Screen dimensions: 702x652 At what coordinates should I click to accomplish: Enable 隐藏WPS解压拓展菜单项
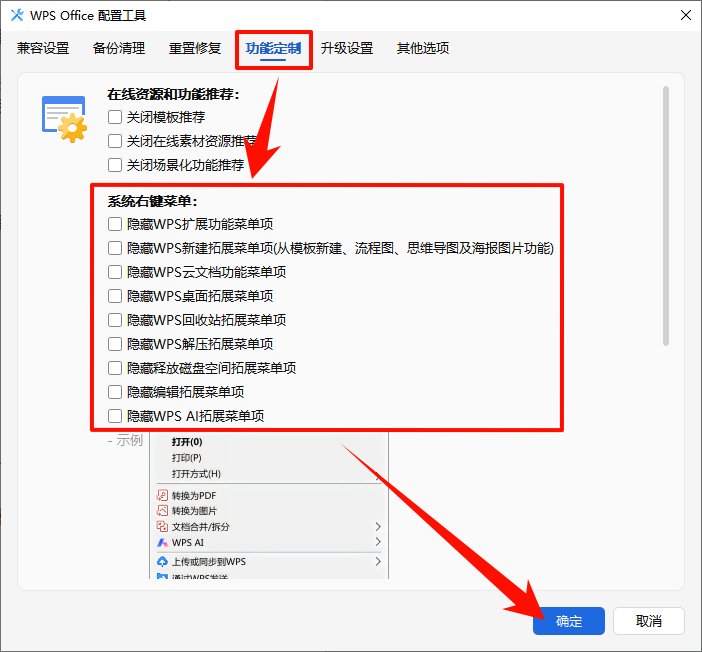pyautogui.click(x=115, y=344)
